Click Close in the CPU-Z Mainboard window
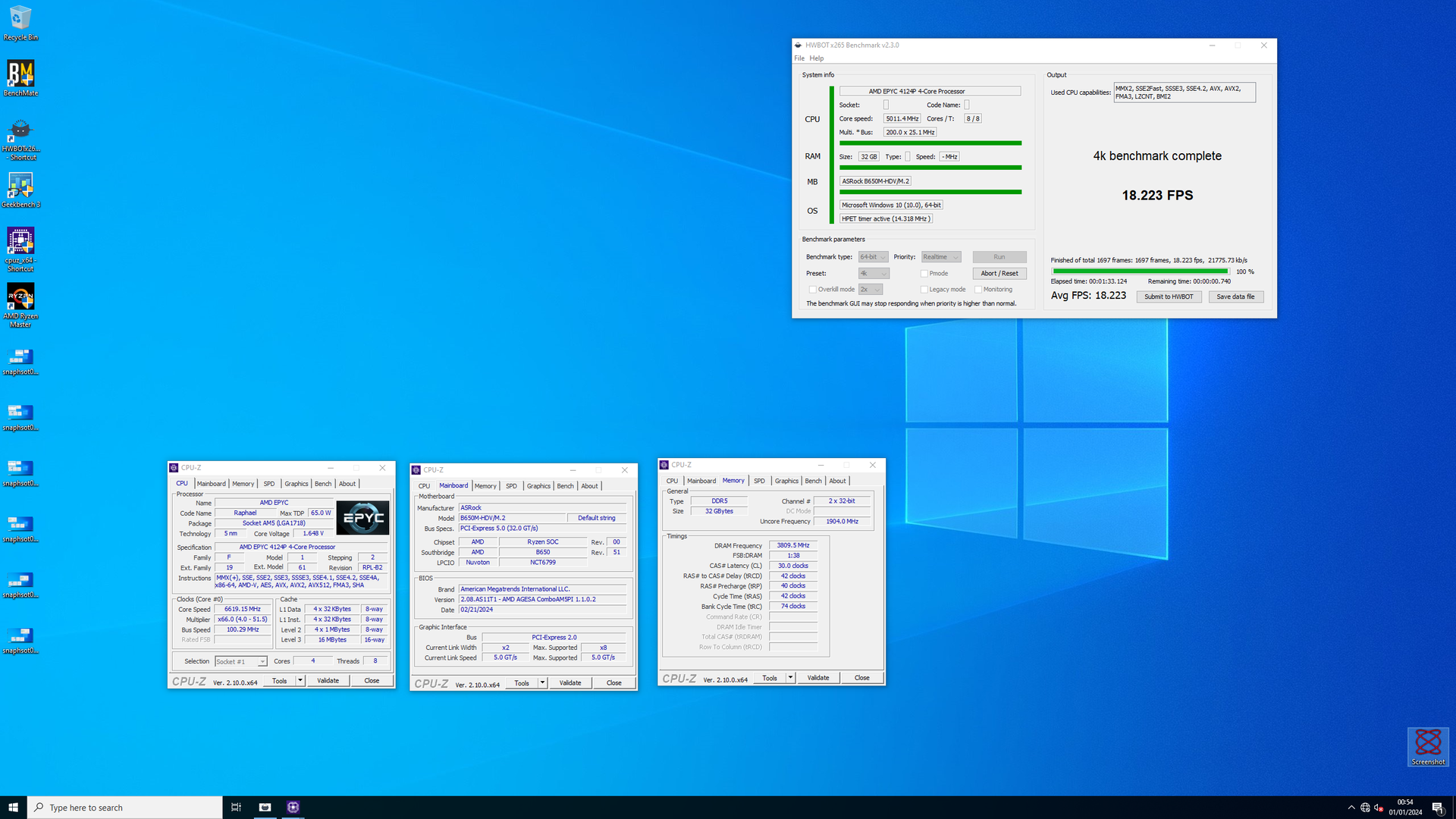 tap(614, 683)
